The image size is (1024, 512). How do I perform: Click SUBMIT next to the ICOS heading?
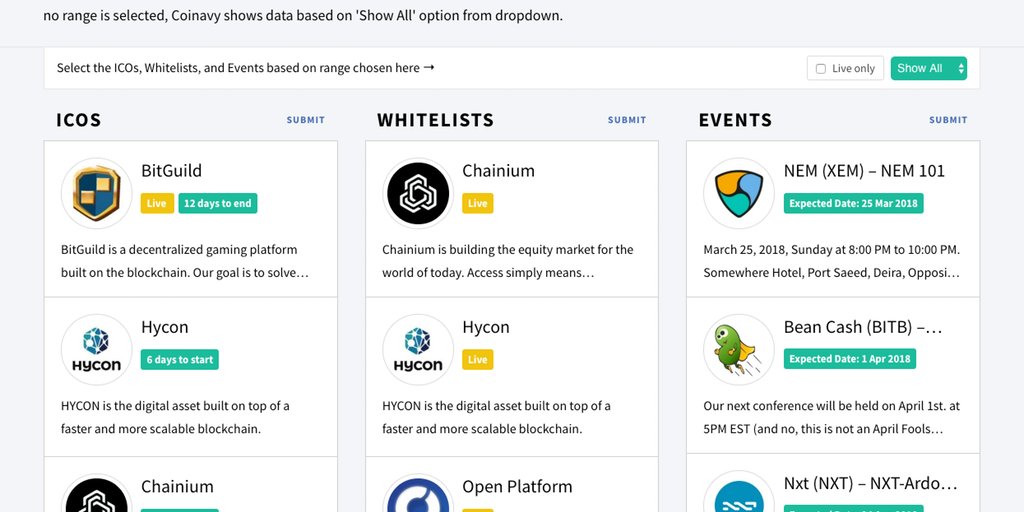click(x=306, y=120)
